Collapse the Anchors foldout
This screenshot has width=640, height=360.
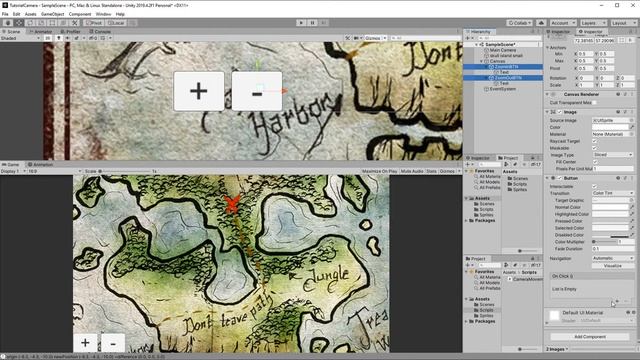coord(548,48)
